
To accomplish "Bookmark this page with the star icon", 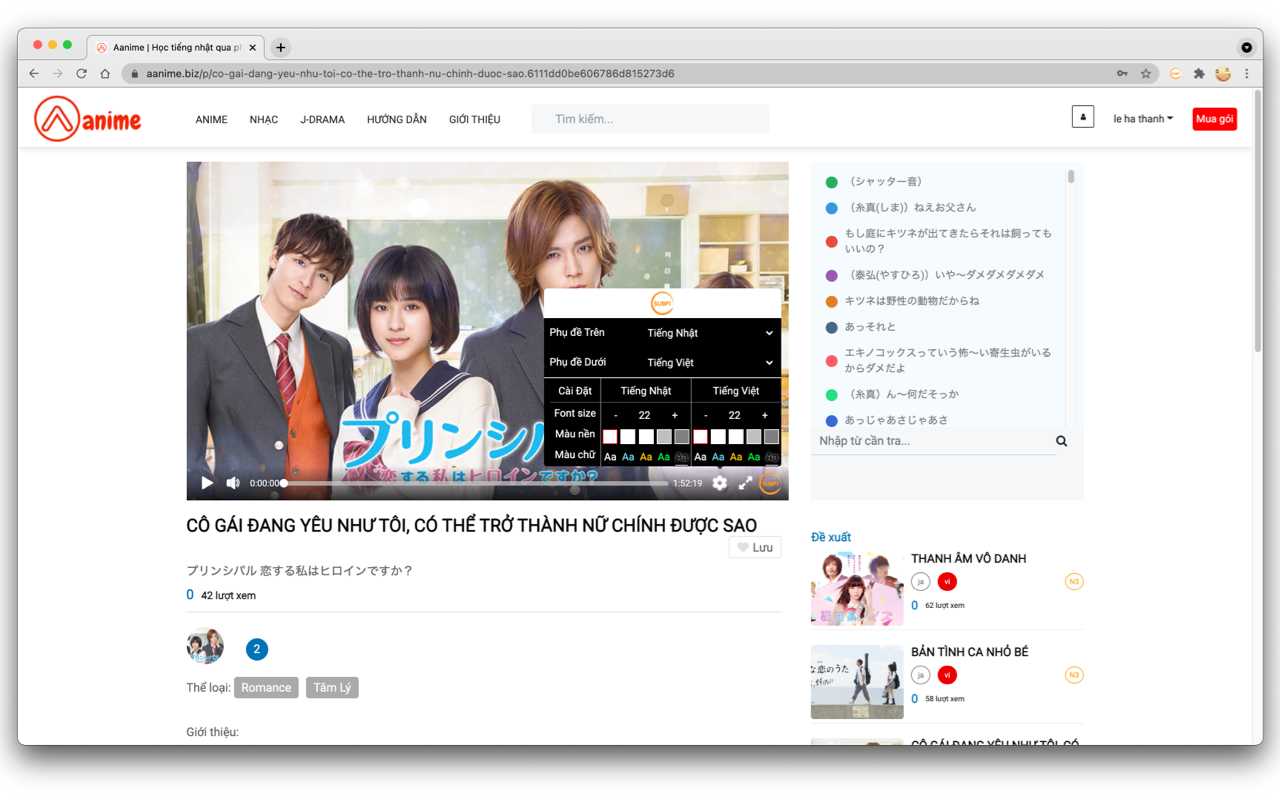I will coord(1146,74).
